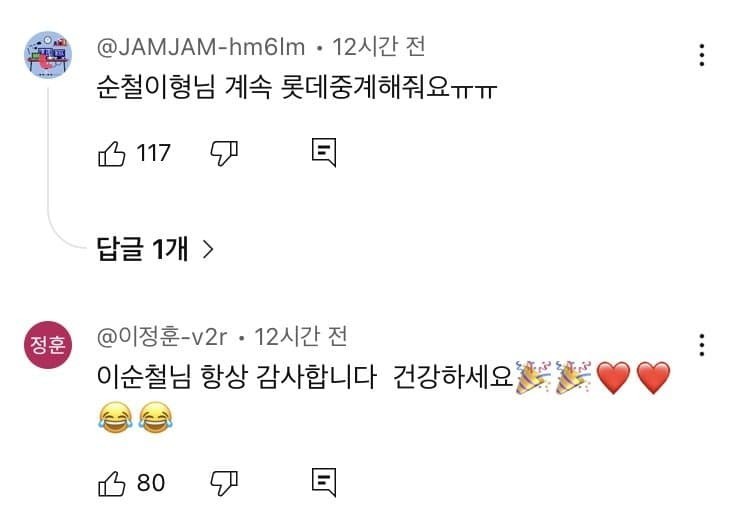The height and width of the screenshot is (528, 750).
Task: Open more options for 이정훈-v2r comment
Action: coord(702,345)
